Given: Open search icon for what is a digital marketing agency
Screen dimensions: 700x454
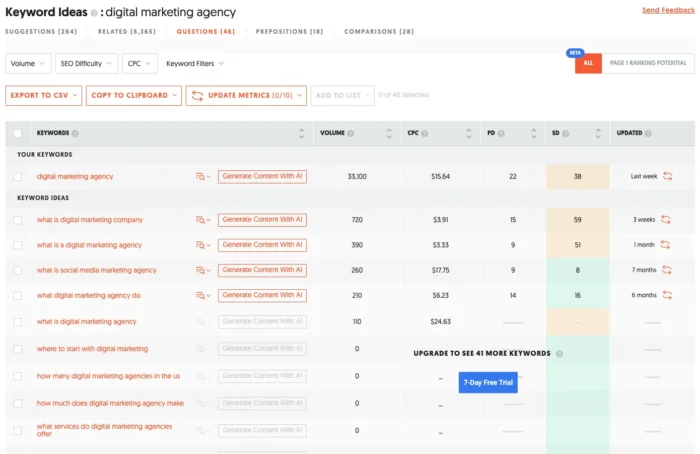Looking at the screenshot, I should pyautogui.click(x=203, y=245).
